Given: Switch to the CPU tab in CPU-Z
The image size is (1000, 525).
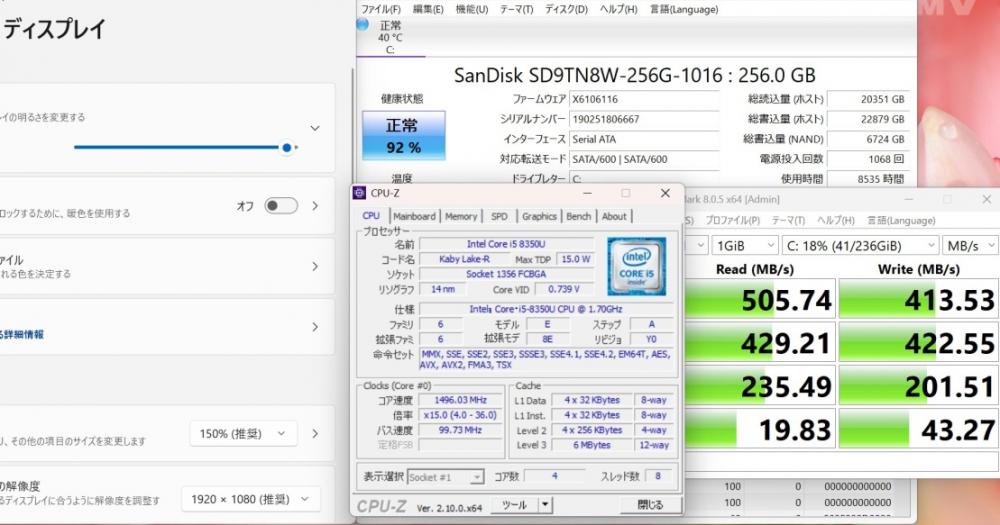Looking at the screenshot, I should click(371, 216).
